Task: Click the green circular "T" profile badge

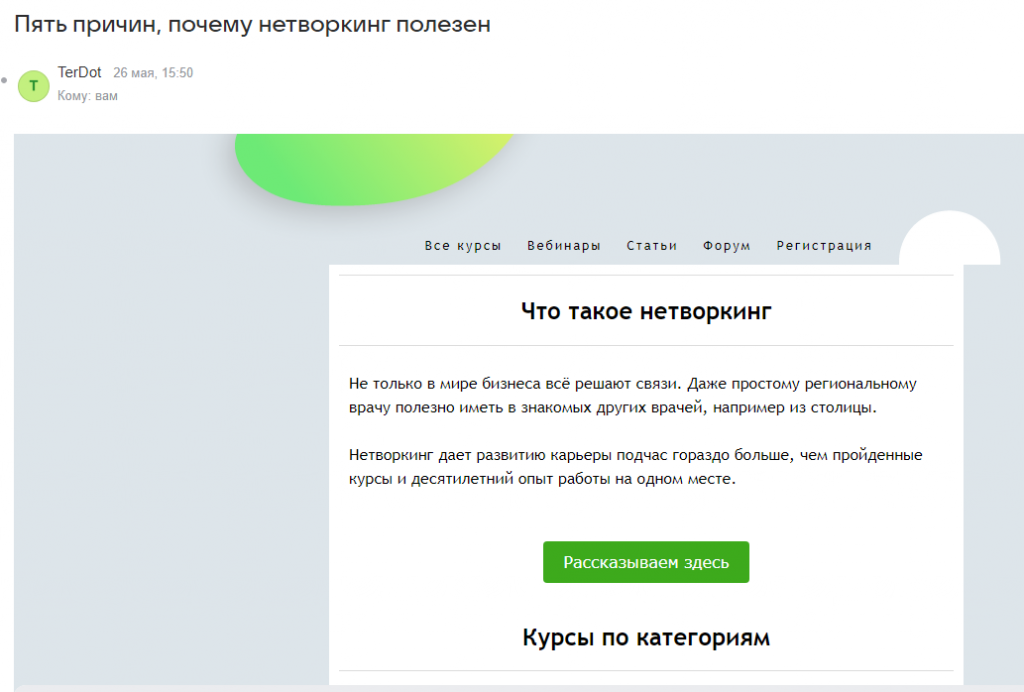Action: tap(33, 86)
